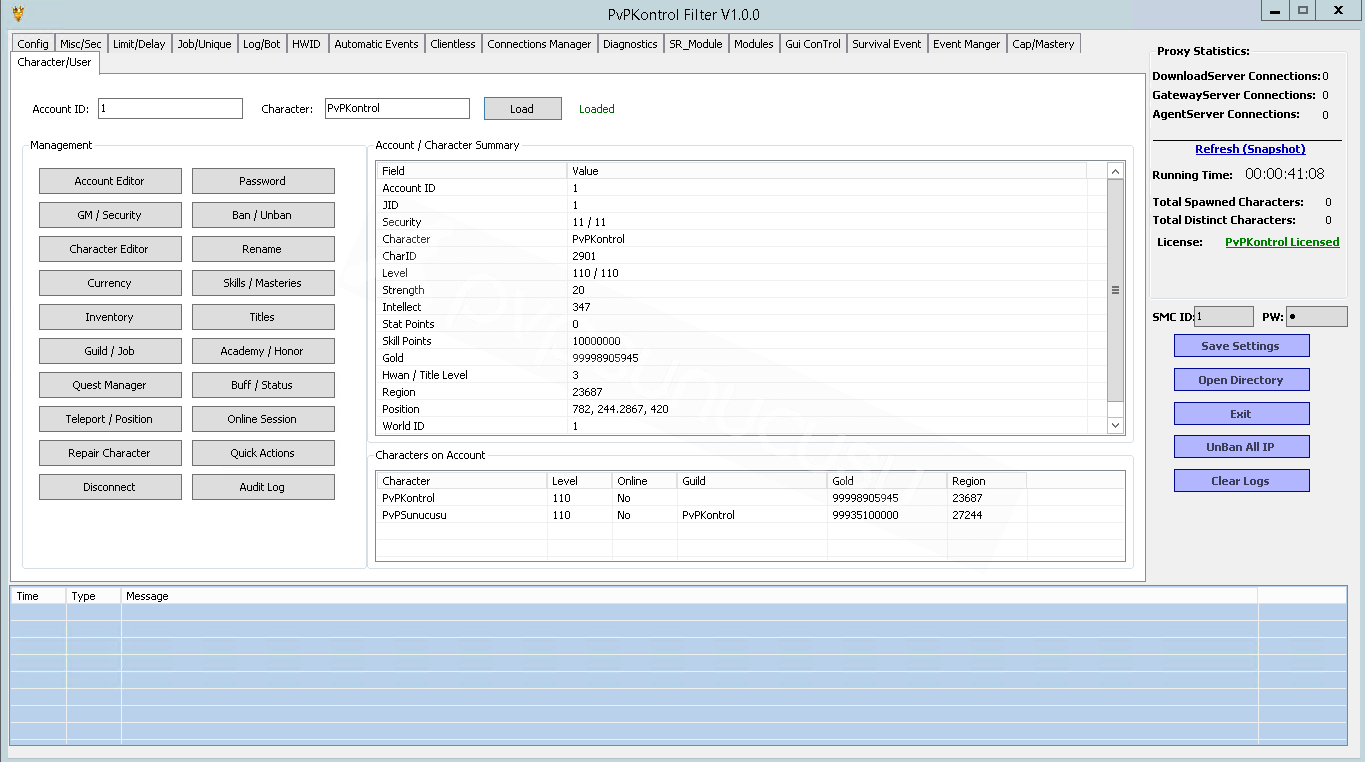Open the Misc/Sec tab

[x=81, y=44]
